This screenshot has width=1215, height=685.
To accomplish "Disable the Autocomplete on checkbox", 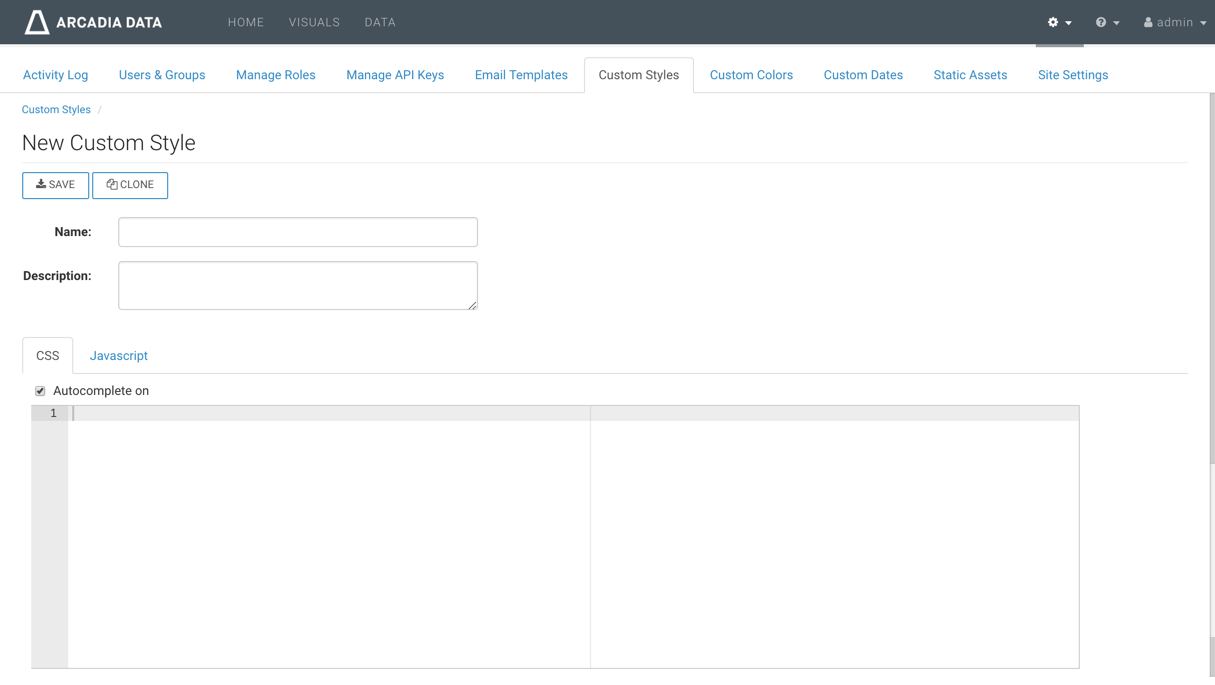I will [x=40, y=391].
